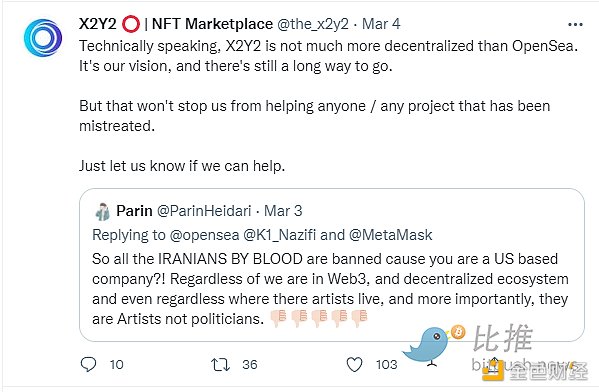The height and width of the screenshot is (392, 599).
Task: Like the tweet with heart icon
Action: click(354, 364)
